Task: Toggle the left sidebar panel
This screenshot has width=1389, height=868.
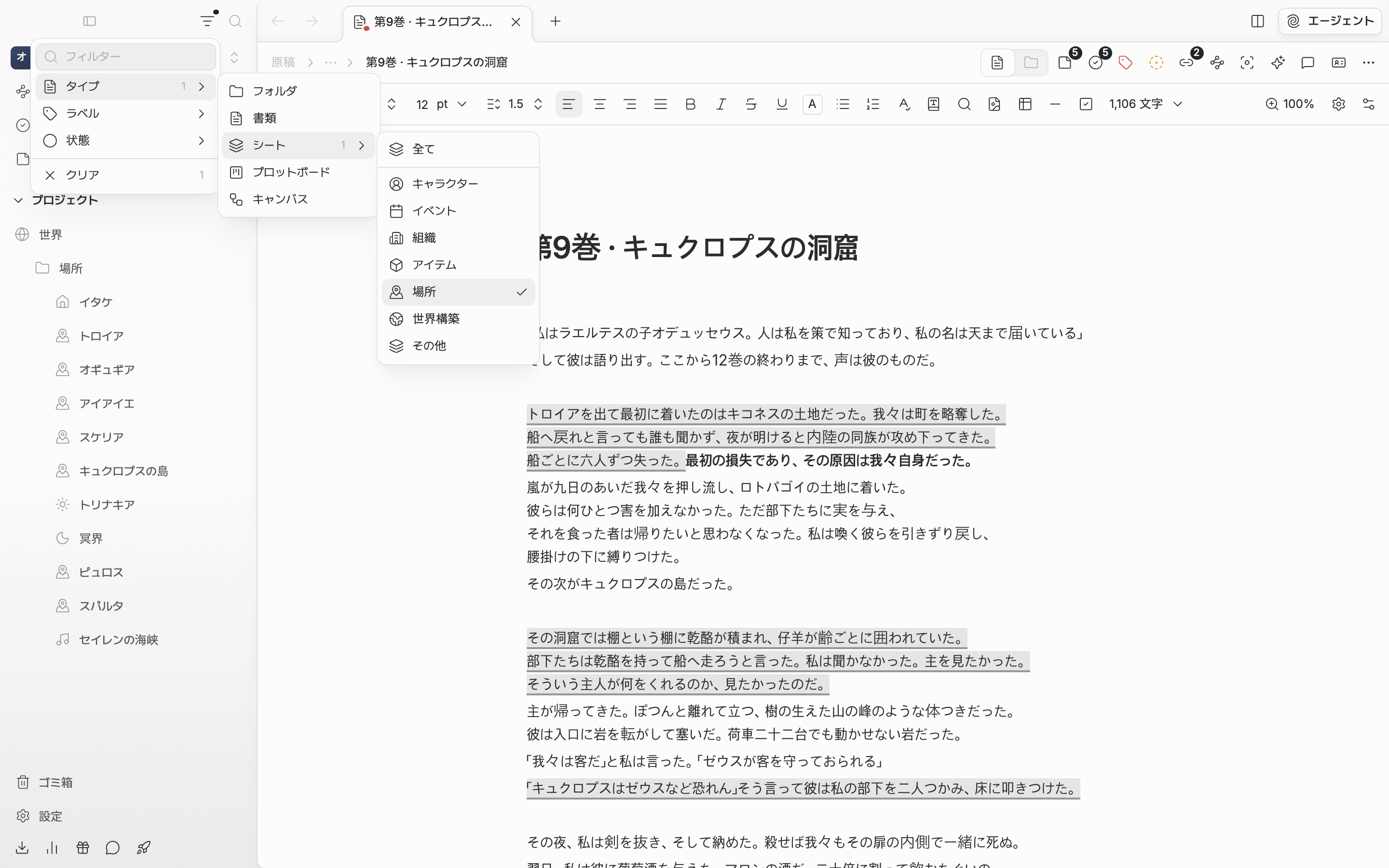Action: pyautogui.click(x=90, y=21)
